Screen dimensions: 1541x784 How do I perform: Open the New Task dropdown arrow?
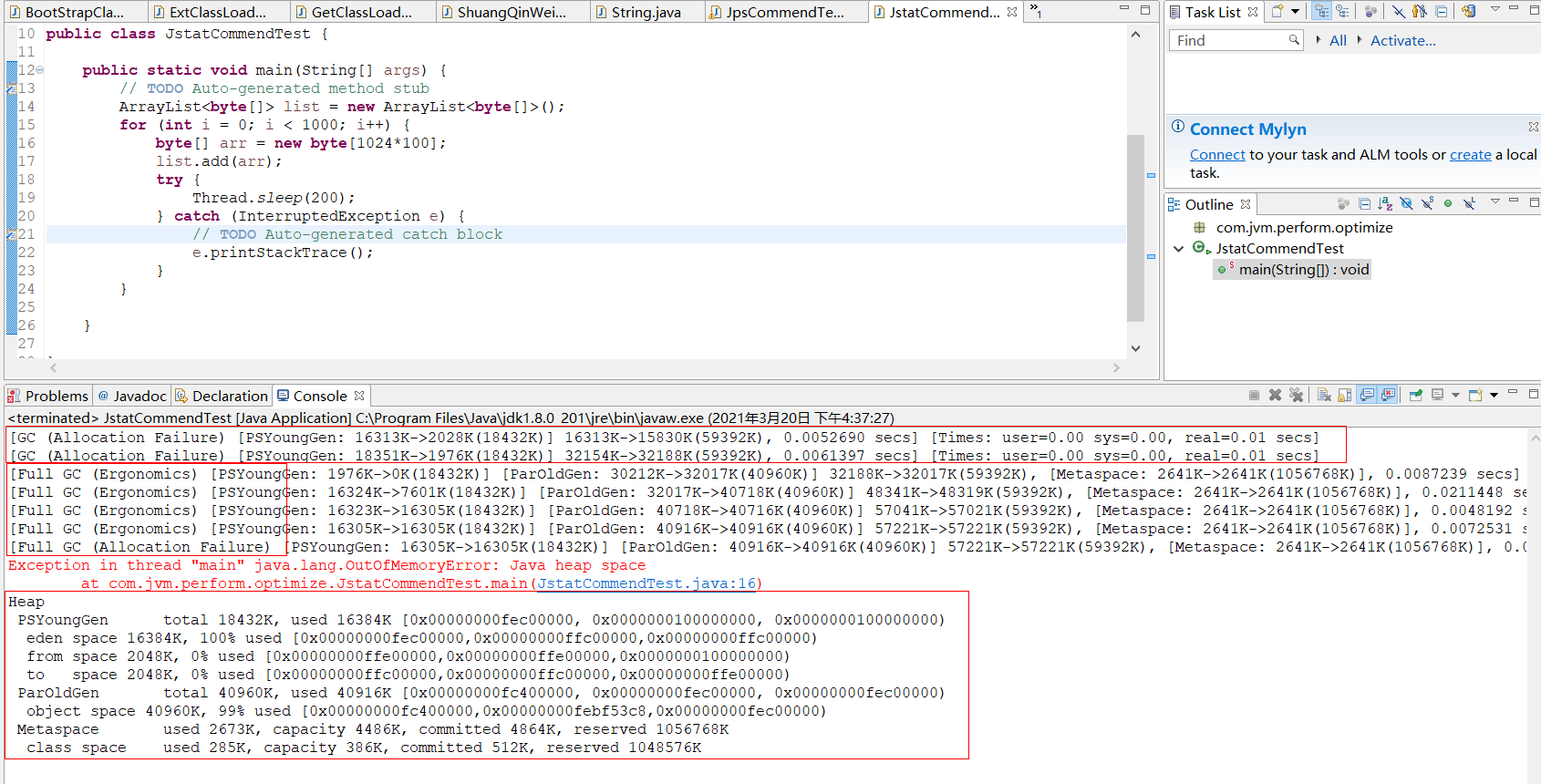click(x=1295, y=12)
